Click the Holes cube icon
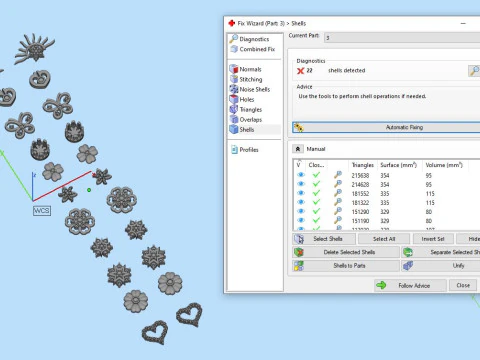 pyautogui.click(x=234, y=99)
